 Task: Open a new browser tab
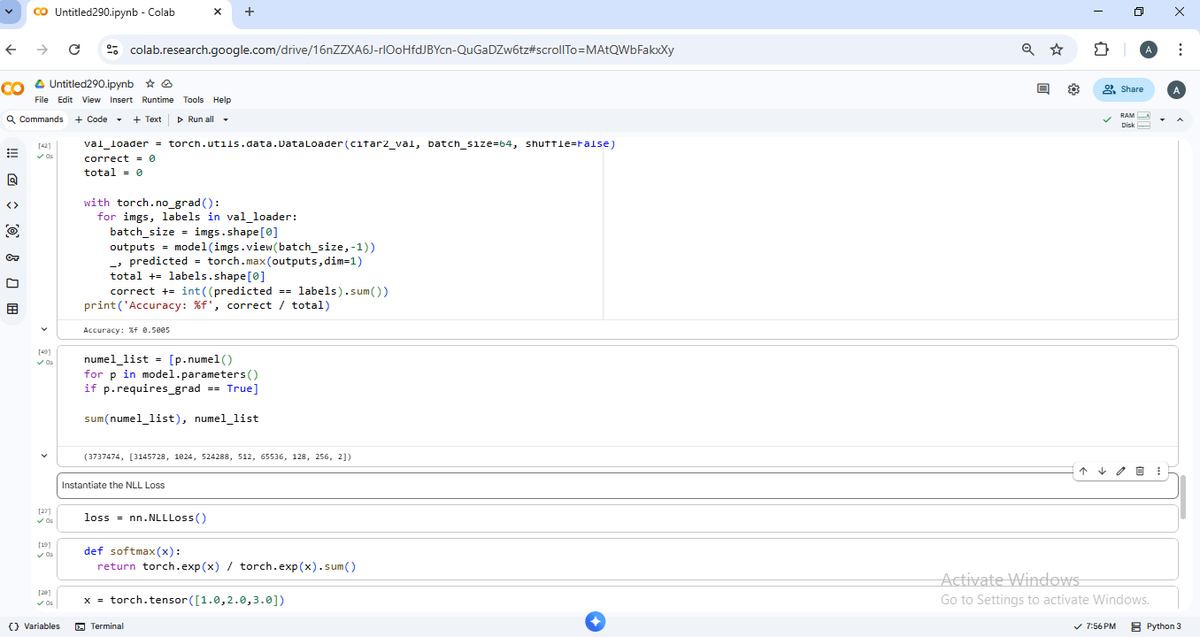click(x=249, y=12)
